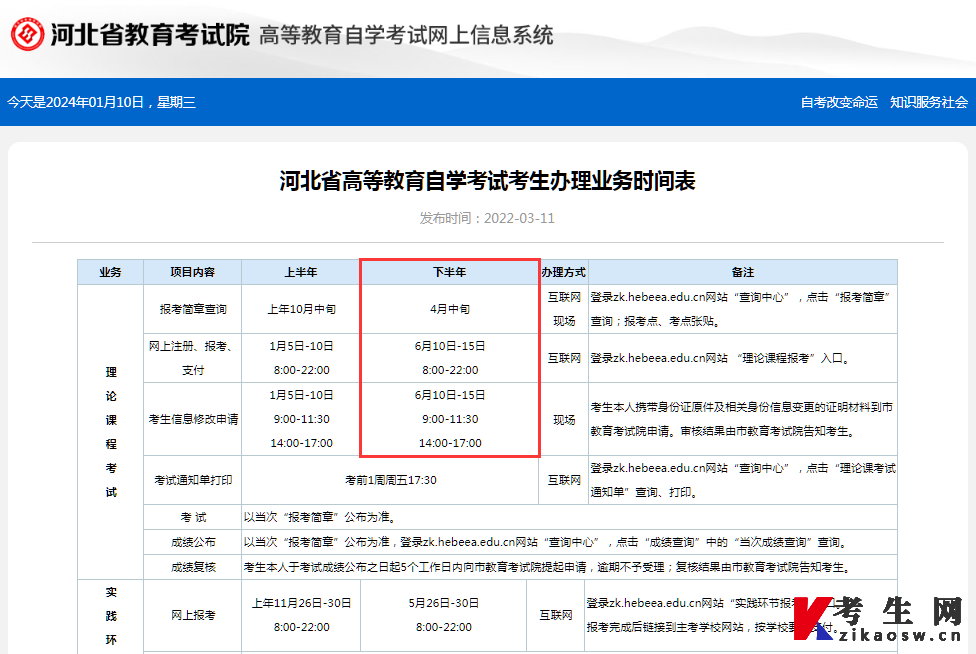The image size is (976, 654).
Task: Click the 项目内容 column header
Action: [x=192, y=271]
